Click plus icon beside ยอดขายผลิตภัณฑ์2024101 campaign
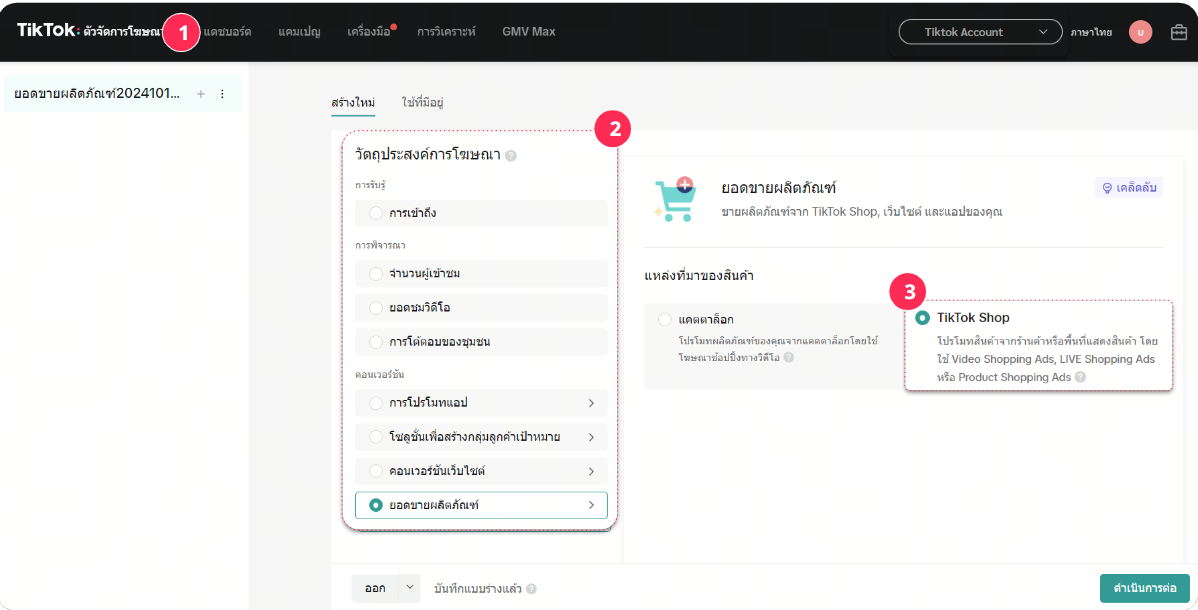 (x=201, y=94)
